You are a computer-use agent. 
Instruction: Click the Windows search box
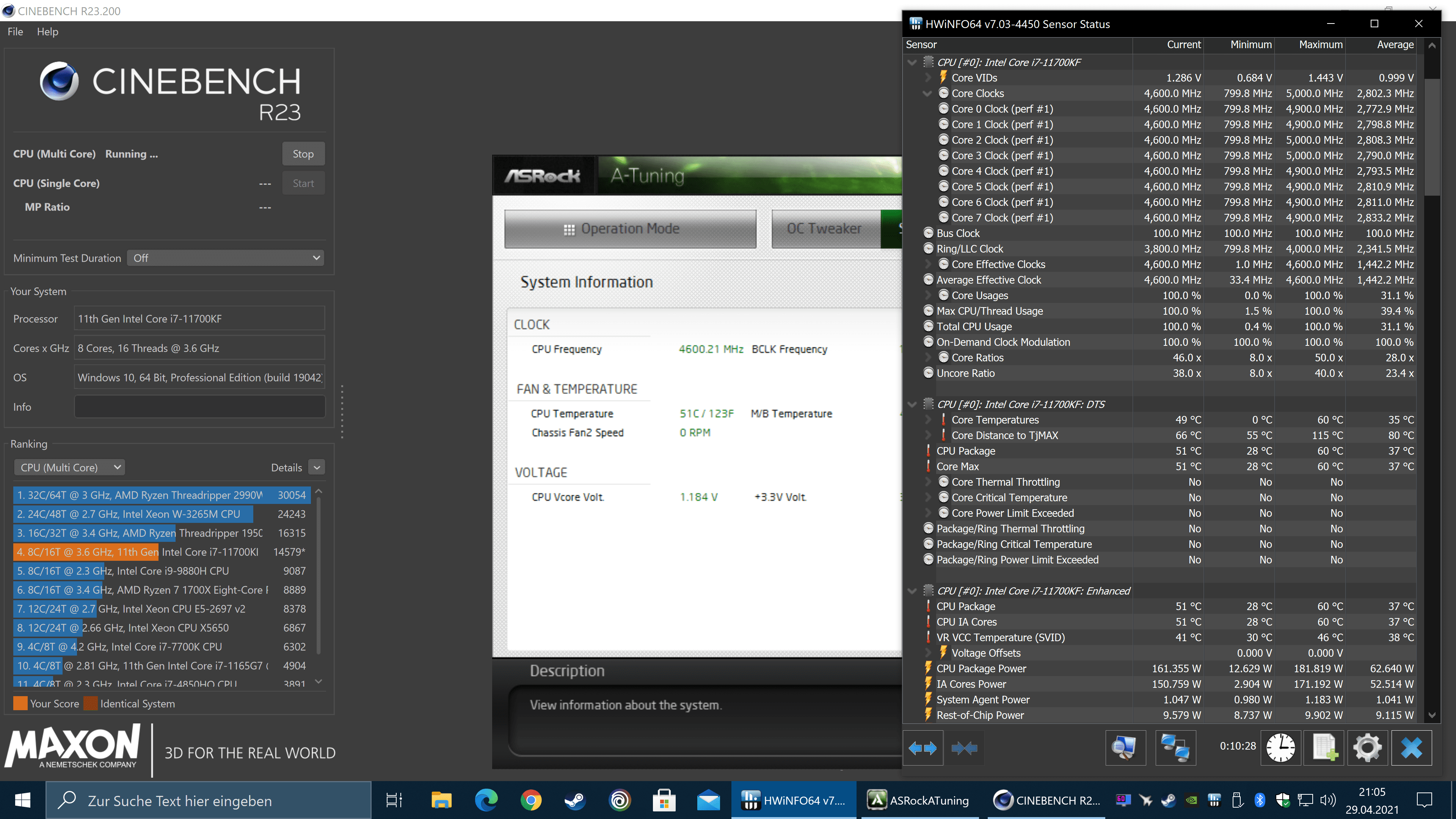coord(208,800)
